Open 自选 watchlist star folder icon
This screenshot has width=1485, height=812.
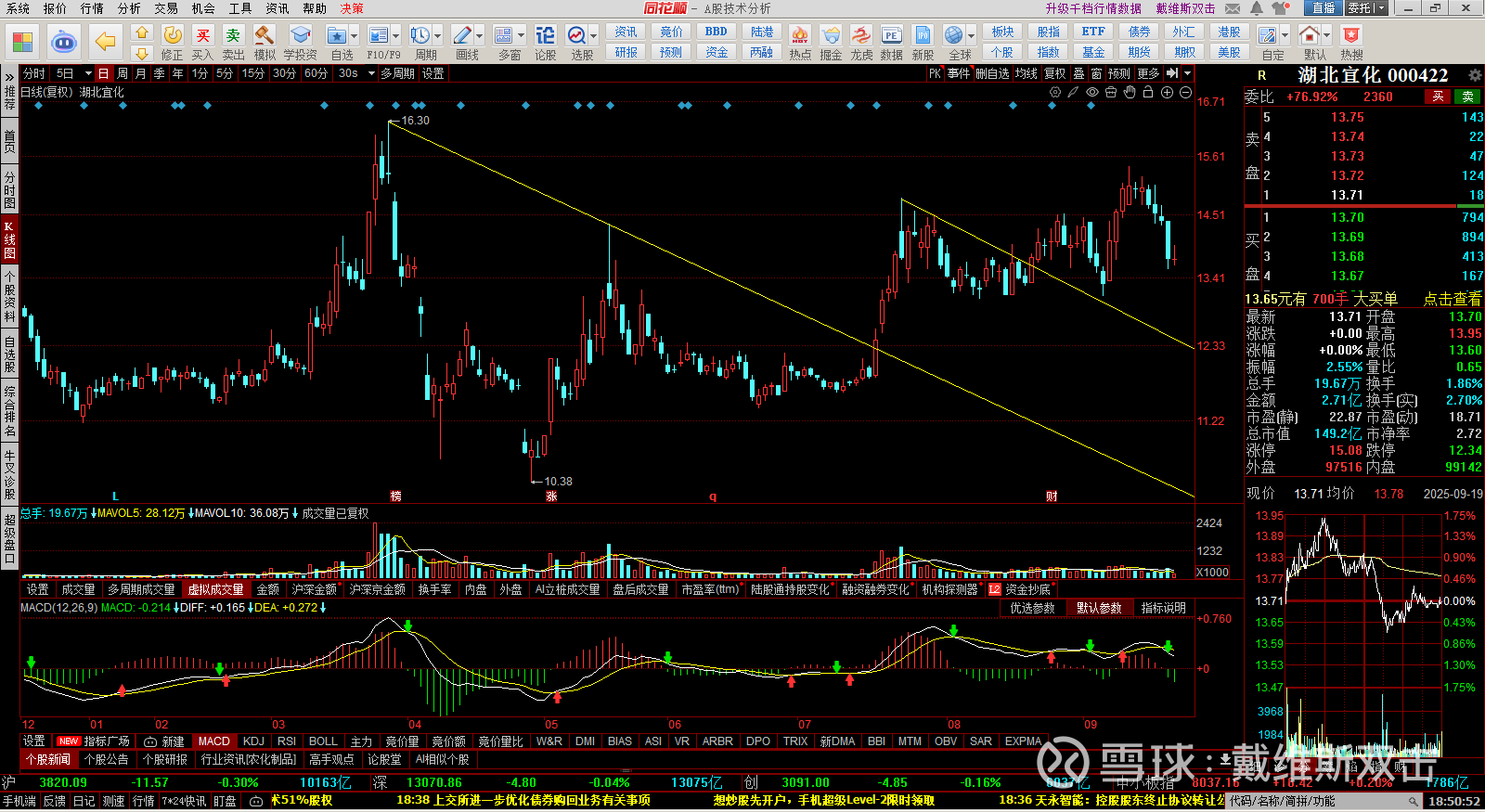[x=336, y=36]
